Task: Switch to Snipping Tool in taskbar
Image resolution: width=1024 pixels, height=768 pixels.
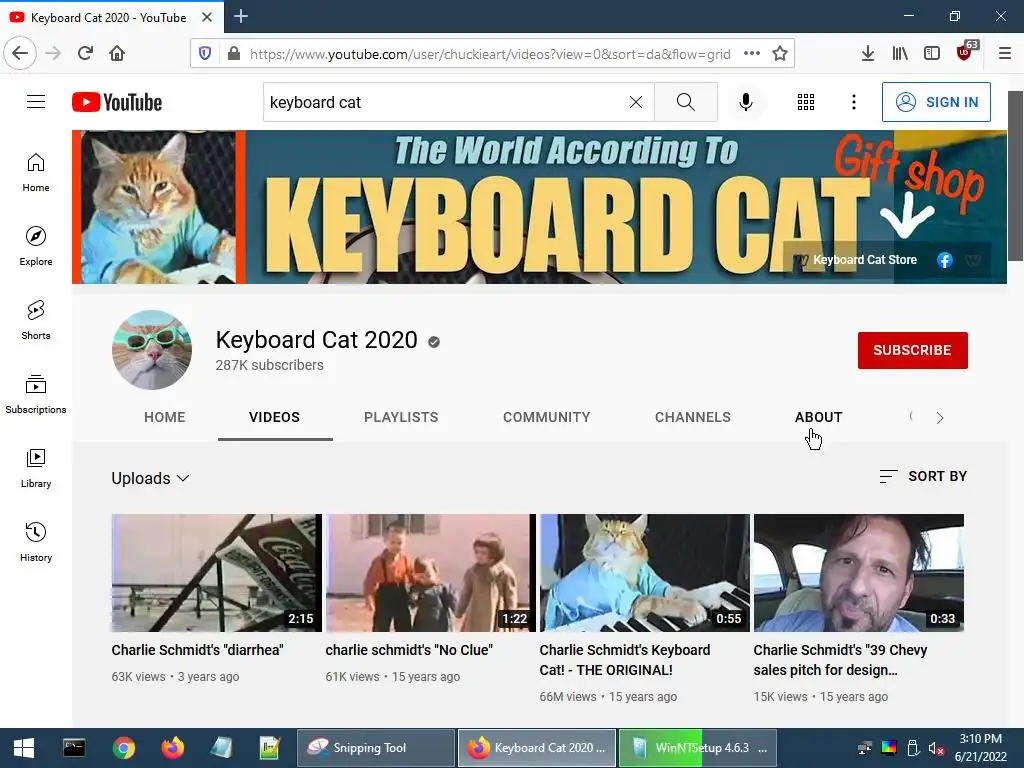Action: 376,748
